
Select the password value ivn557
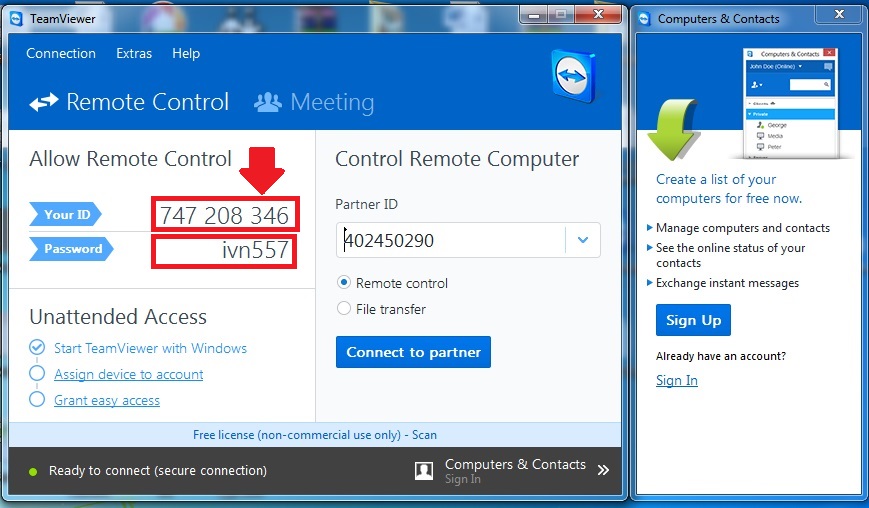pyautogui.click(x=255, y=250)
